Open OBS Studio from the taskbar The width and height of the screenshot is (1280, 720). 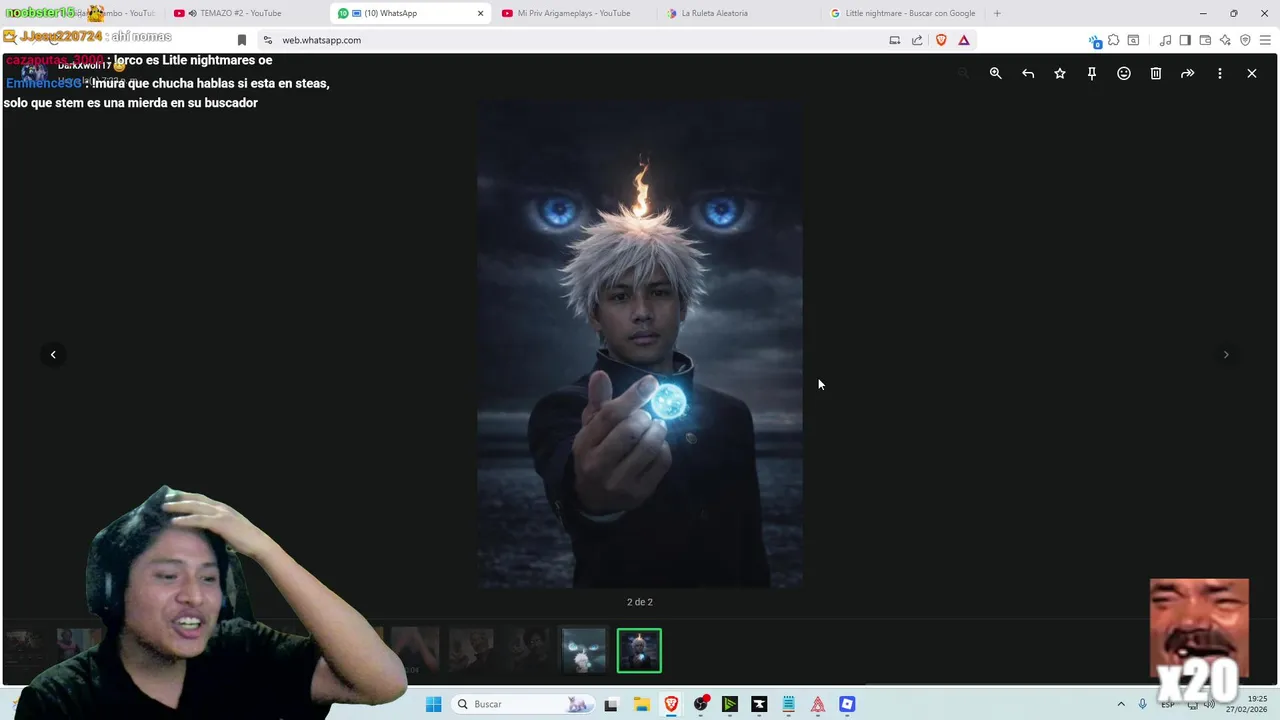pos(701,704)
